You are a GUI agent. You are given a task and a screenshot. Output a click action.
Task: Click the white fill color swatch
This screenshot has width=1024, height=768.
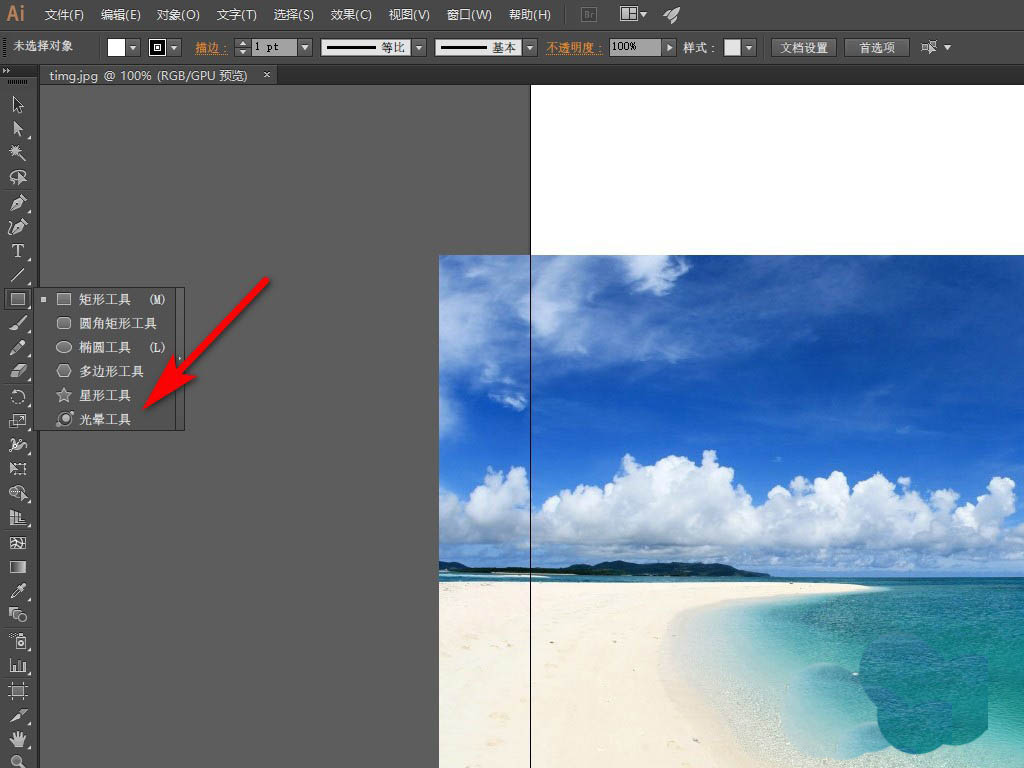pyautogui.click(x=116, y=47)
